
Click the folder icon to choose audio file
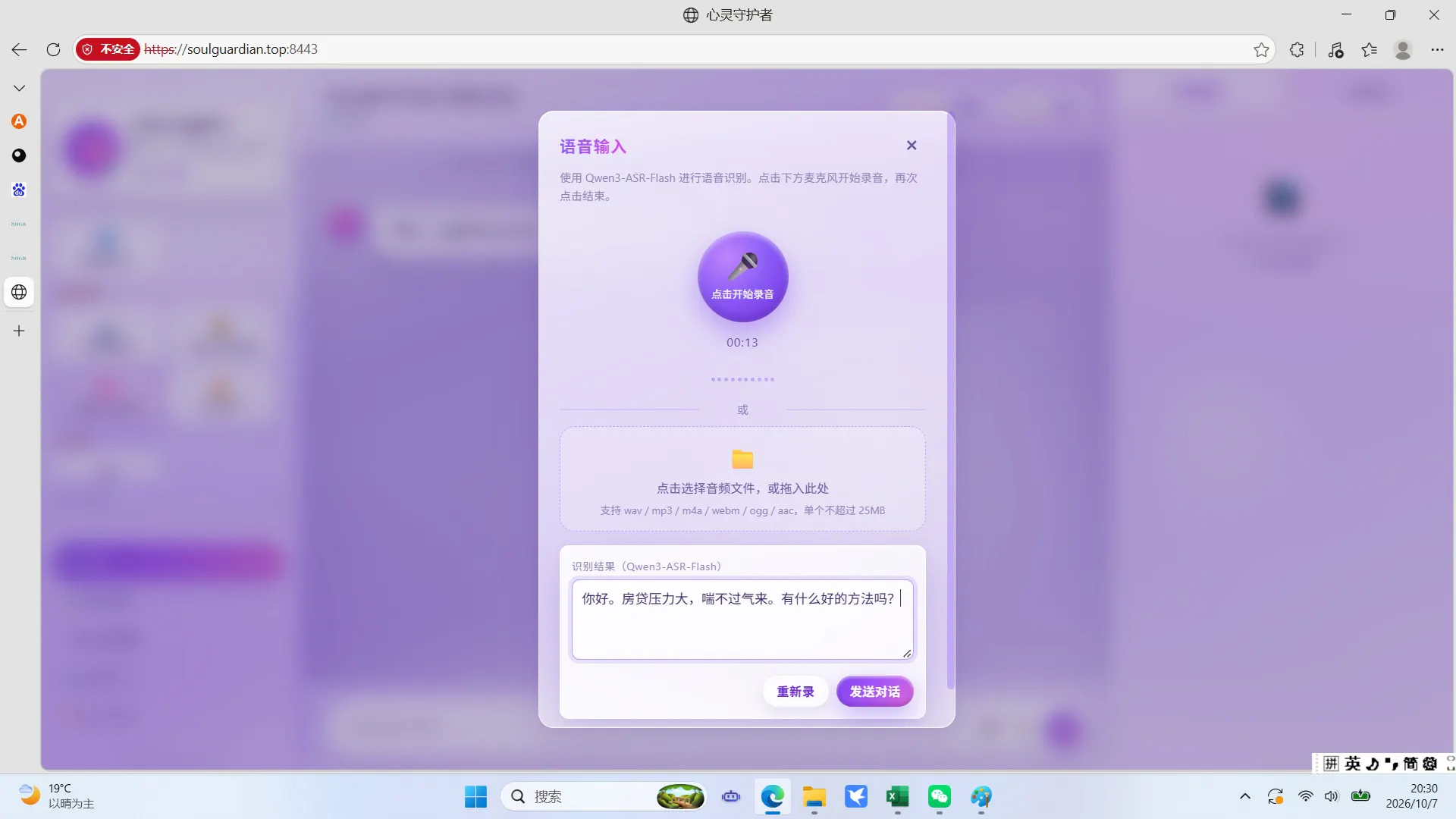[x=742, y=459]
